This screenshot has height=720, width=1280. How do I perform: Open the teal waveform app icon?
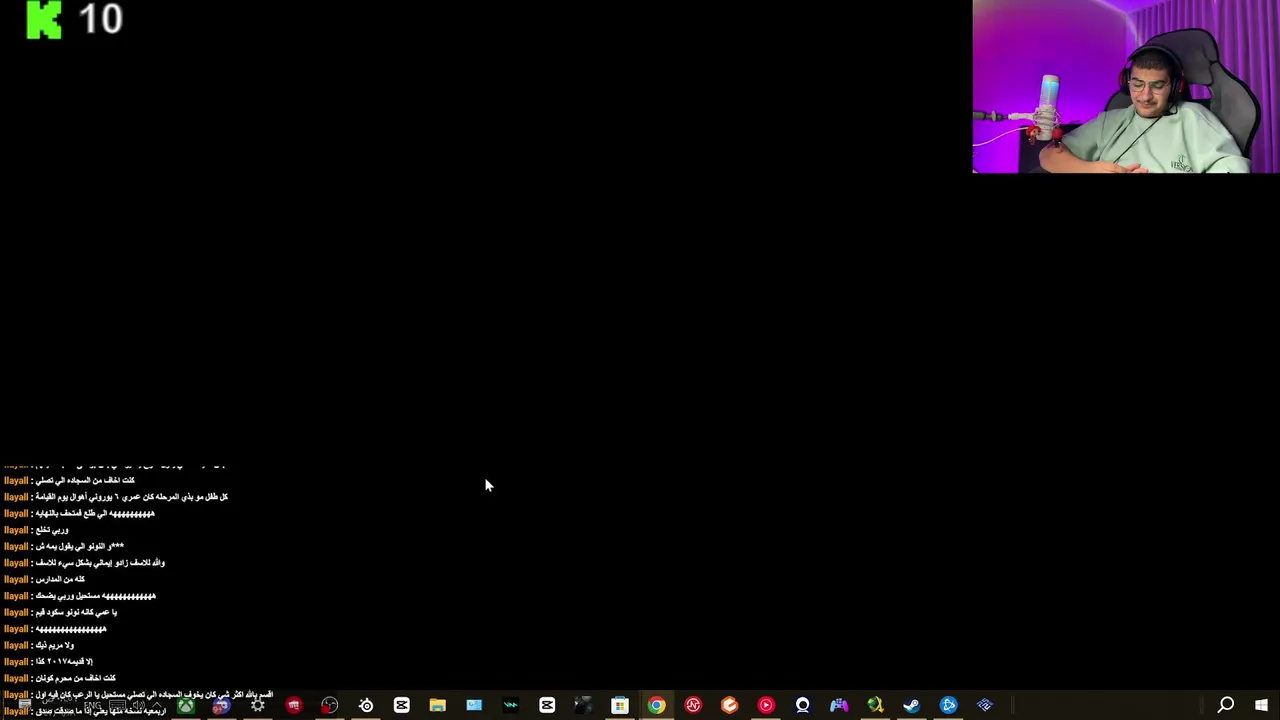coord(511,706)
